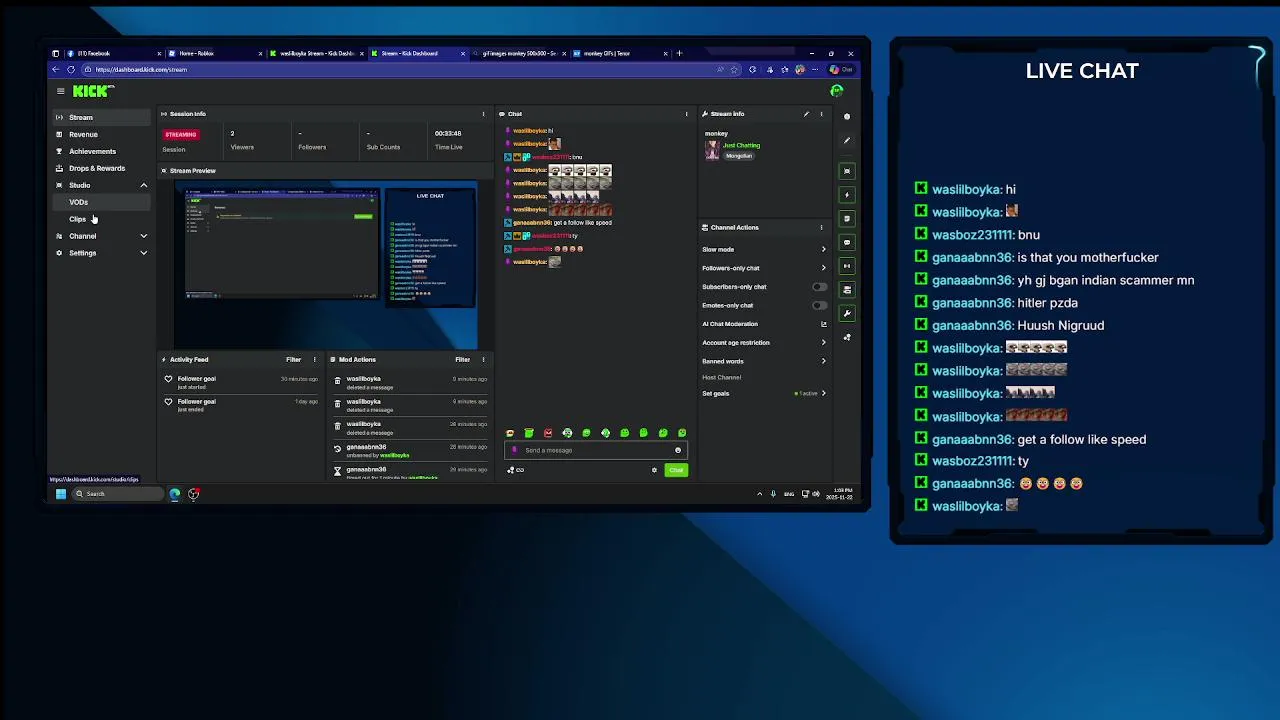Send message with green Chat button

(x=676, y=470)
